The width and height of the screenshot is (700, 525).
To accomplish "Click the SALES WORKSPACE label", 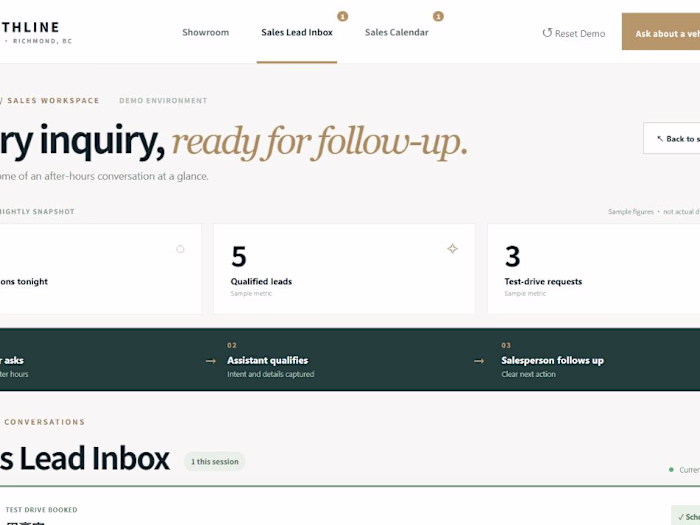I will [53, 100].
